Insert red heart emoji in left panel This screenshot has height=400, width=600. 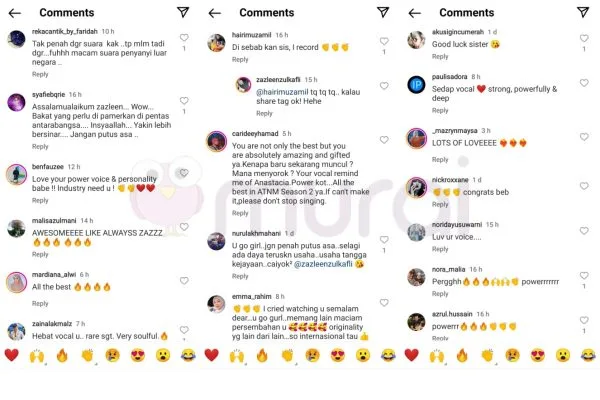[11, 355]
